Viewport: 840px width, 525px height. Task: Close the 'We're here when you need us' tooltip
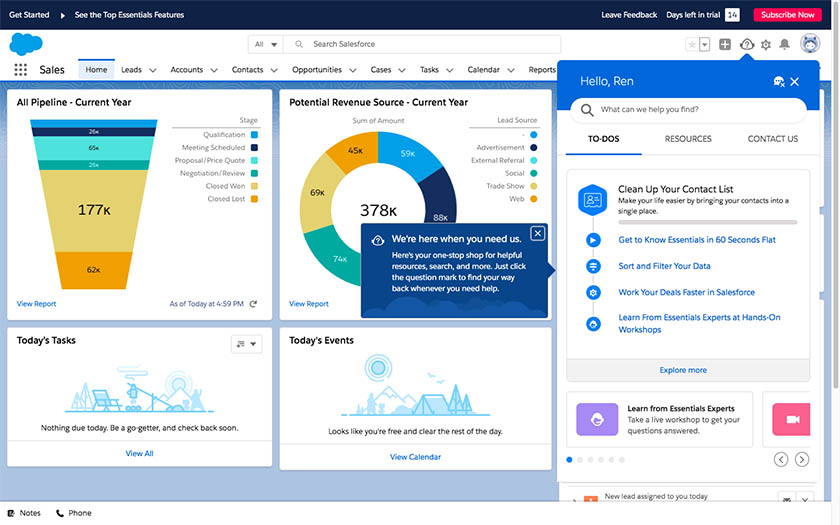coord(538,233)
